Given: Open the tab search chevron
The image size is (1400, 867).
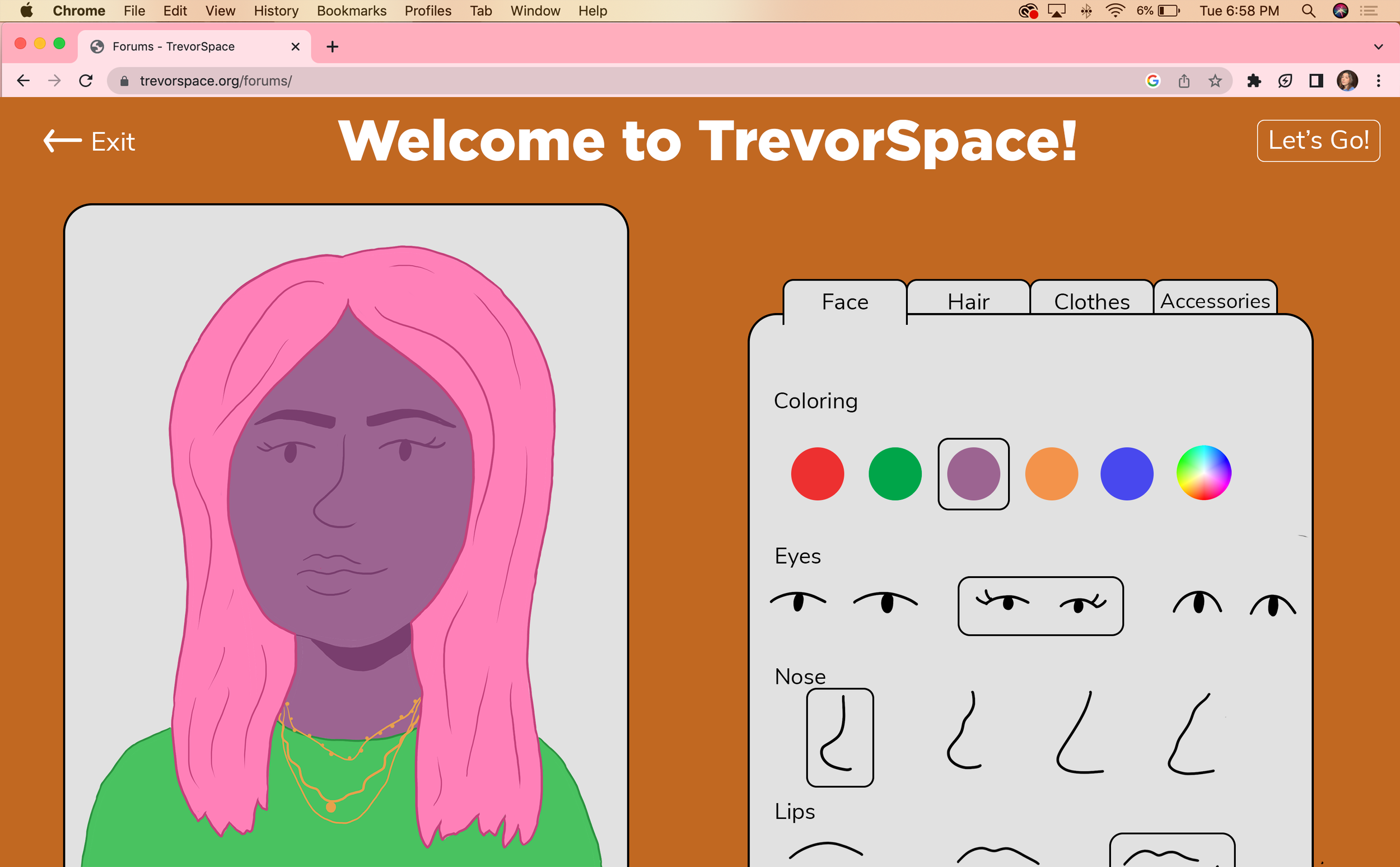Looking at the screenshot, I should pyautogui.click(x=1379, y=46).
